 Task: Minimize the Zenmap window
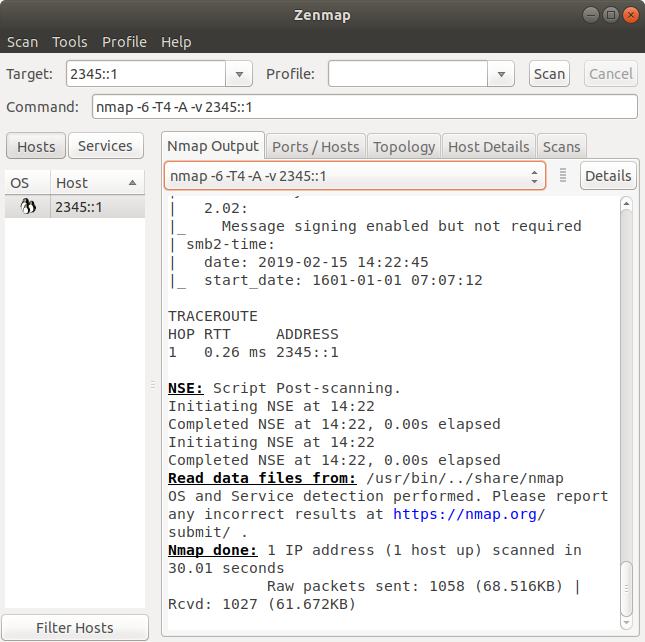tap(586, 14)
